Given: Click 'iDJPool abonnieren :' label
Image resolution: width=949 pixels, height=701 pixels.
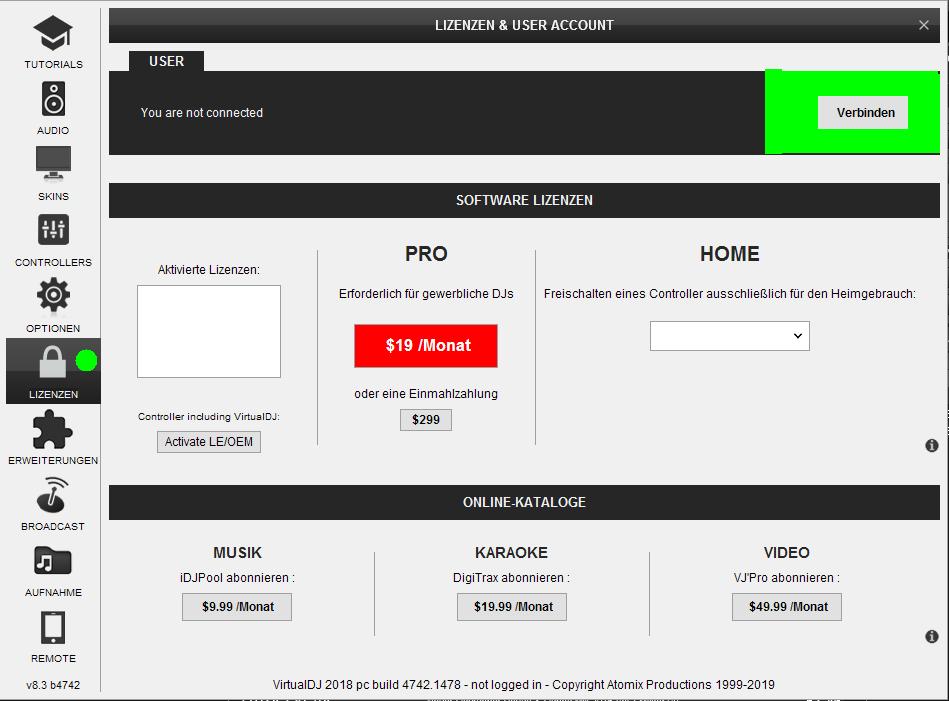Looking at the screenshot, I should (237, 578).
